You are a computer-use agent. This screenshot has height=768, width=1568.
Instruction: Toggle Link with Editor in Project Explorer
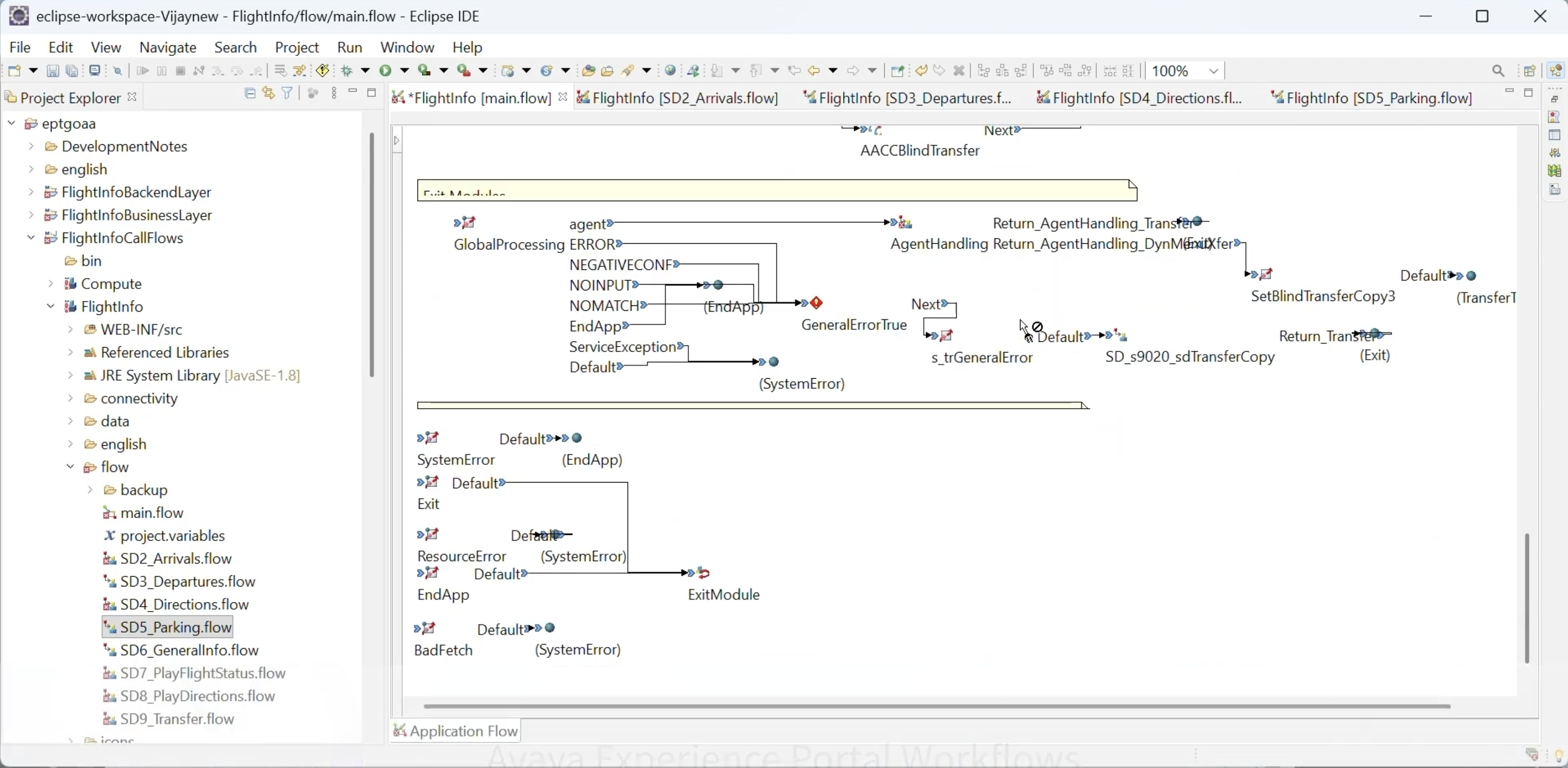268,93
